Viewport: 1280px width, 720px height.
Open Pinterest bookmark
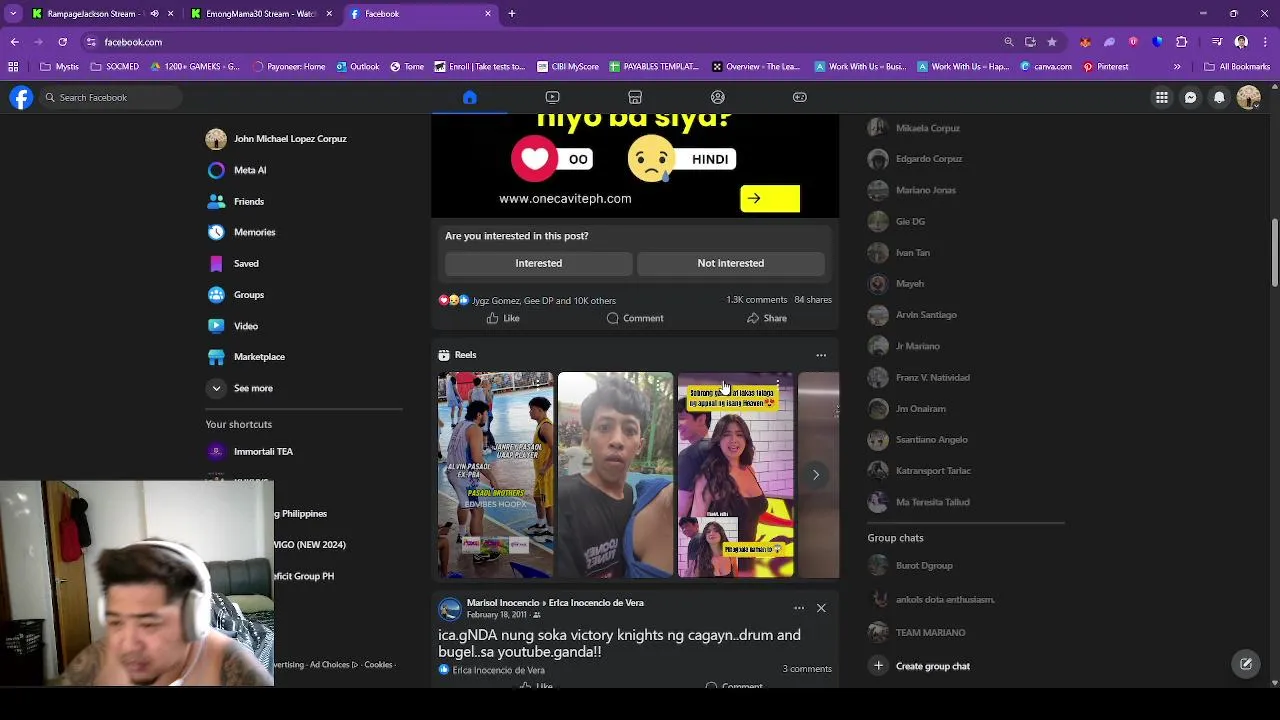click(1106, 67)
